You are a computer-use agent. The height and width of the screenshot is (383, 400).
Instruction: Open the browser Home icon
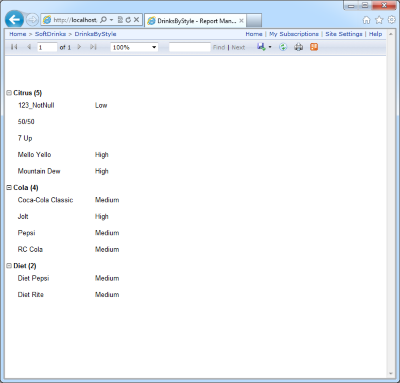[x=366, y=20]
